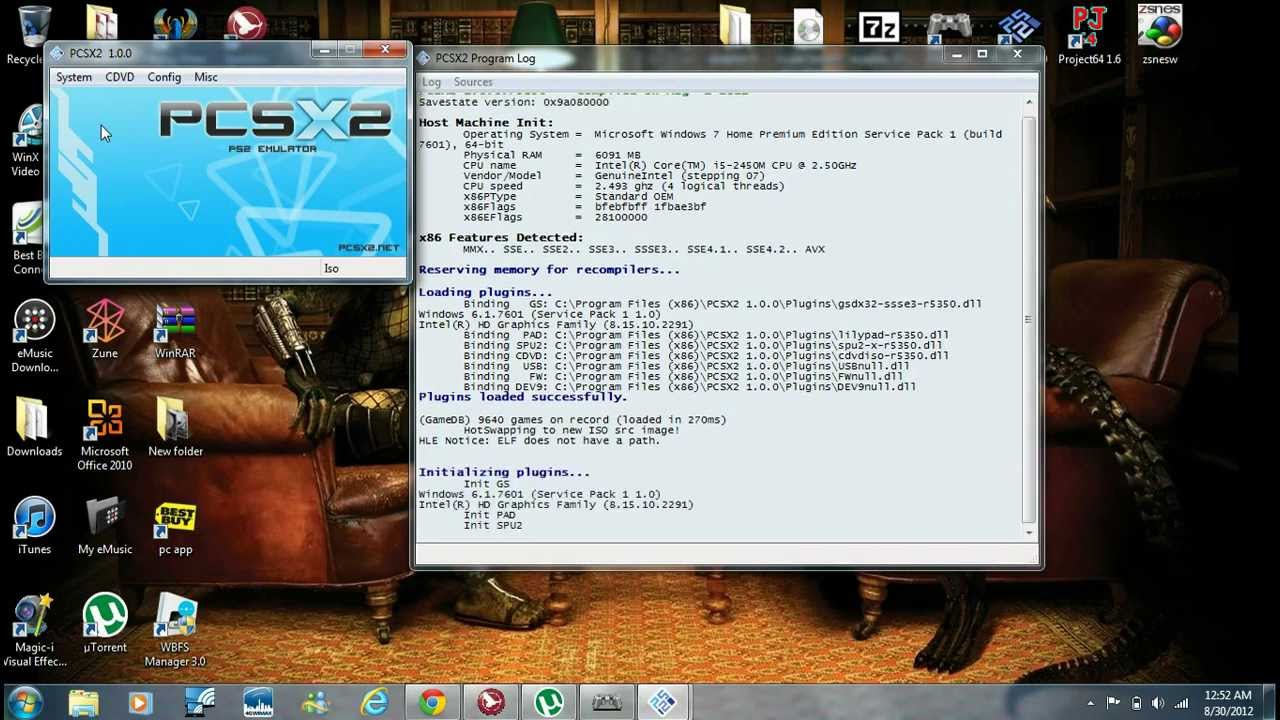The height and width of the screenshot is (720, 1280).
Task: Open the CDVD menu in PCSX2
Action: tap(119, 77)
